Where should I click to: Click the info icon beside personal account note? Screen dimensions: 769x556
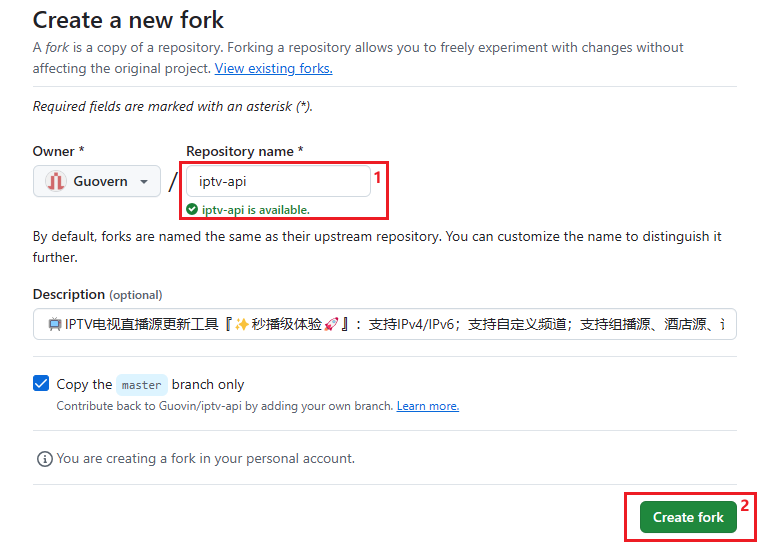[44, 459]
